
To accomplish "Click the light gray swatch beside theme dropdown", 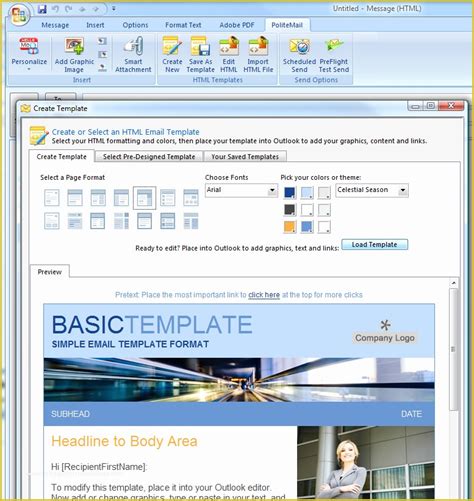I will tap(324, 192).
